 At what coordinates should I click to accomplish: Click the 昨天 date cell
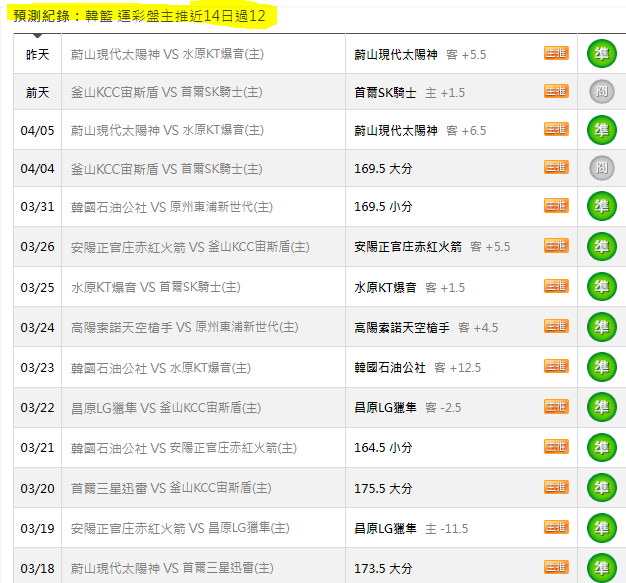(38, 54)
